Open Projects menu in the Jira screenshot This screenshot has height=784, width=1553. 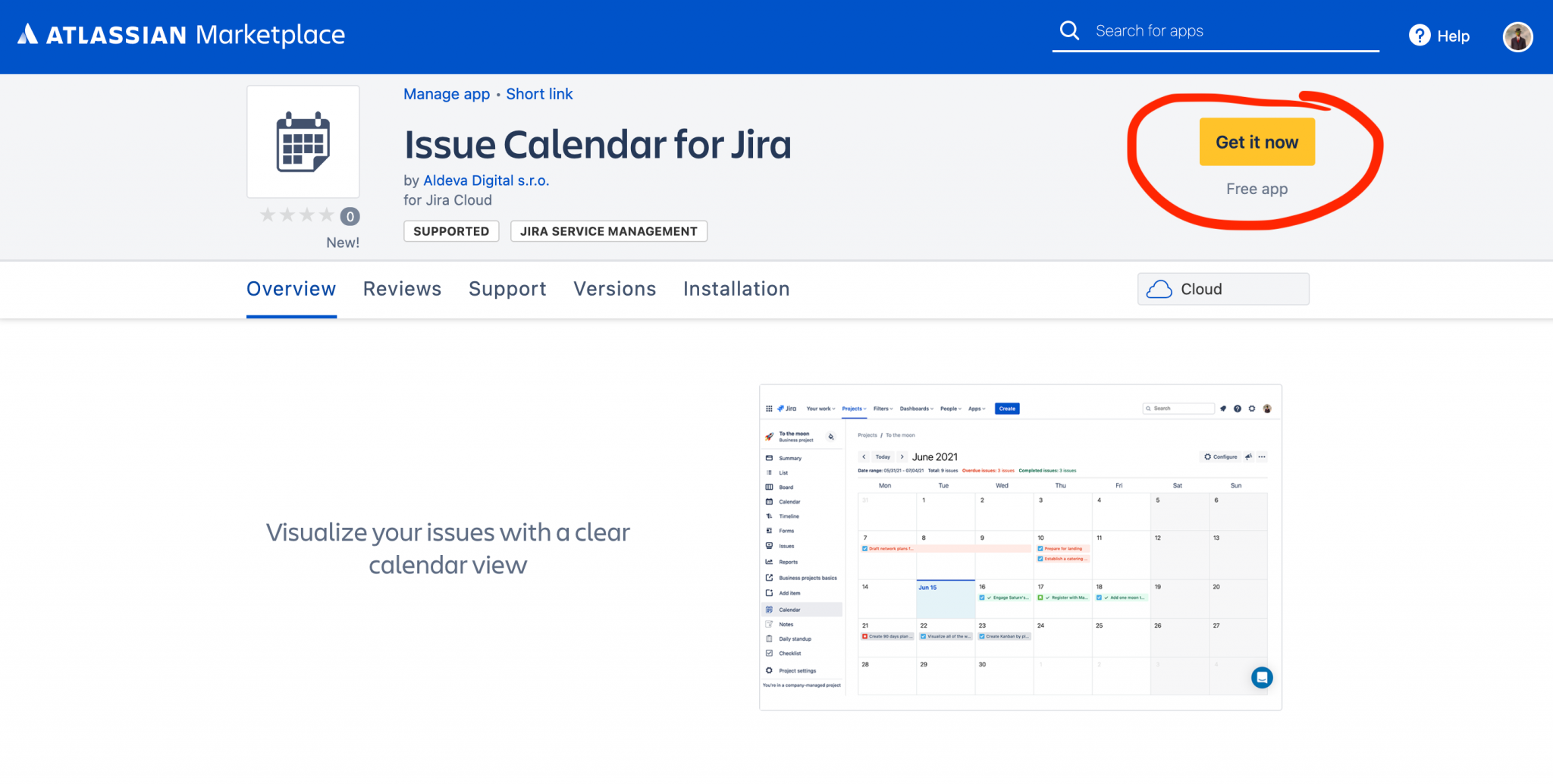(x=854, y=409)
